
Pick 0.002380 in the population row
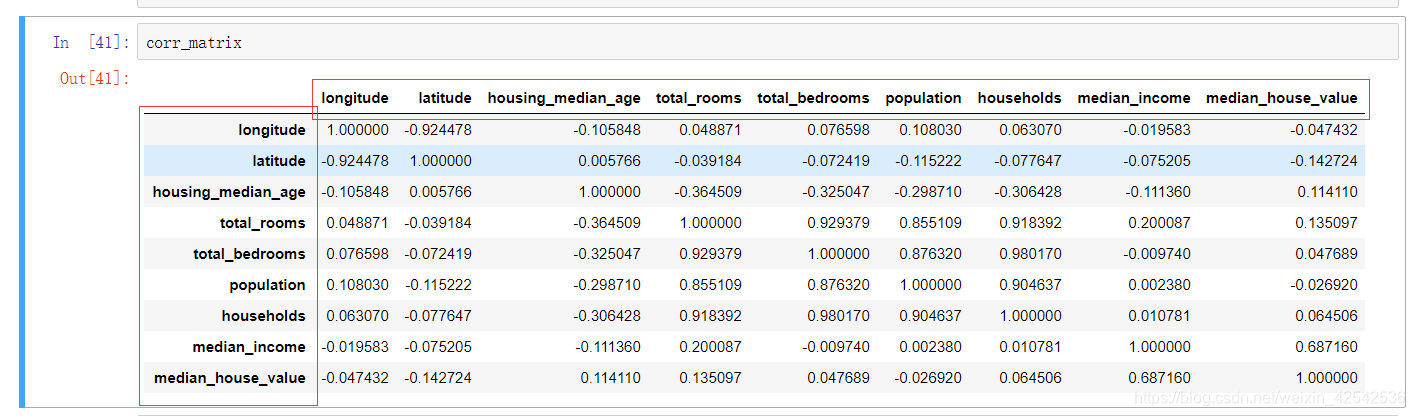tap(1160, 285)
